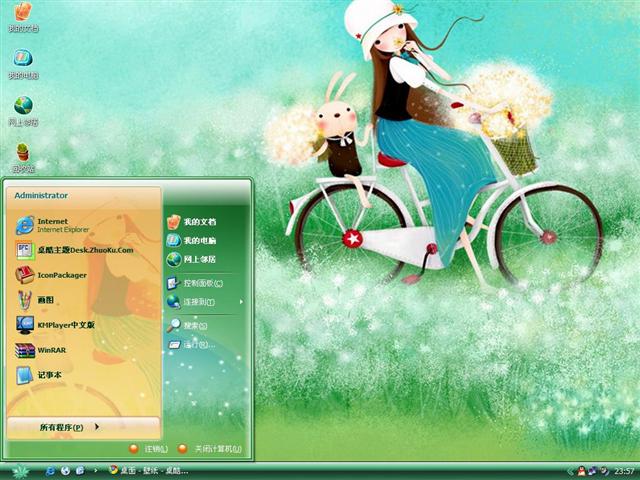The height and width of the screenshot is (480, 640).
Task: Click the 23:57 system clock
Action: (x=623, y=471)
